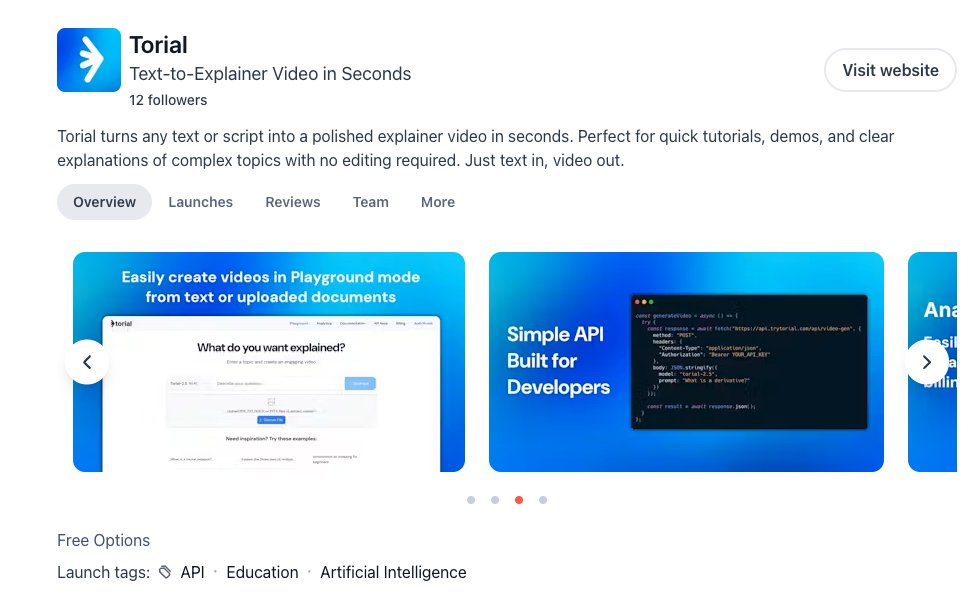Advance the gallery with the right arrow
Screen dimensions: 980x601
(927, 362)
